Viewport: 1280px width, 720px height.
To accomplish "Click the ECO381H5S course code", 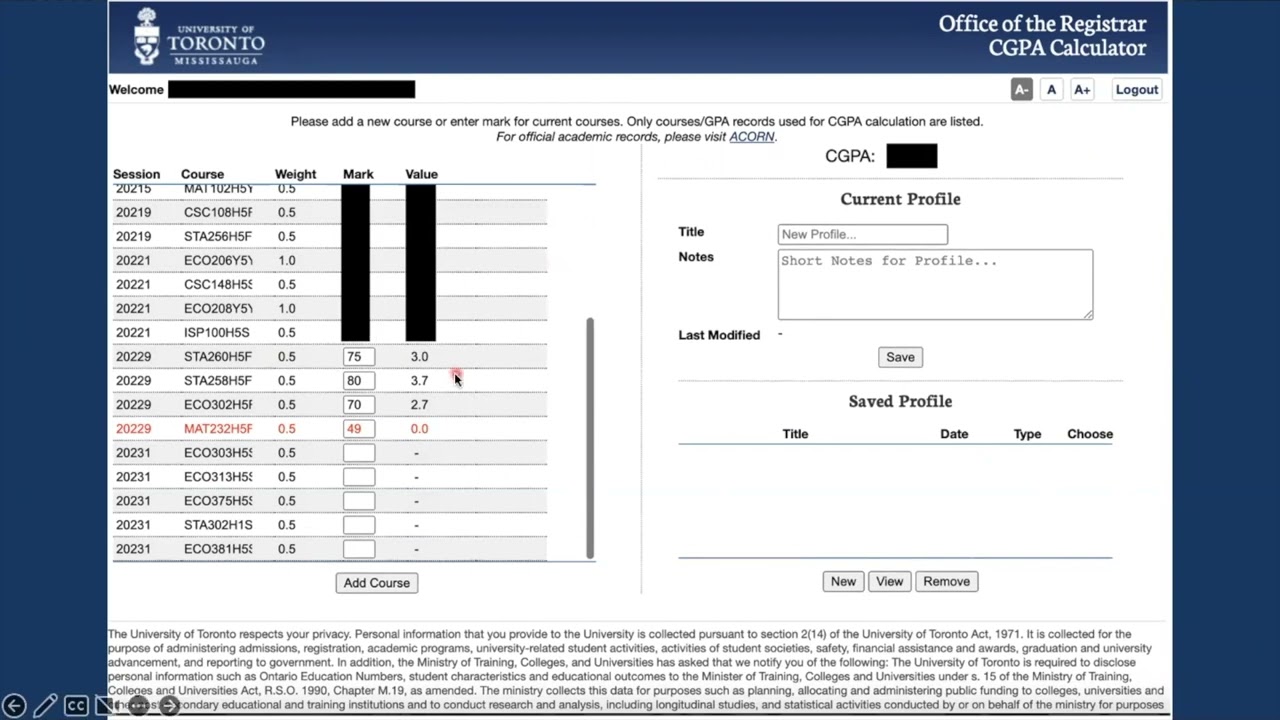I will (x=218, y=549).
